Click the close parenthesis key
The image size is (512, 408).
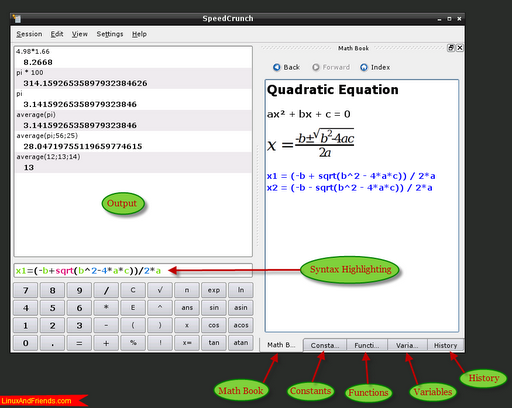160,325
